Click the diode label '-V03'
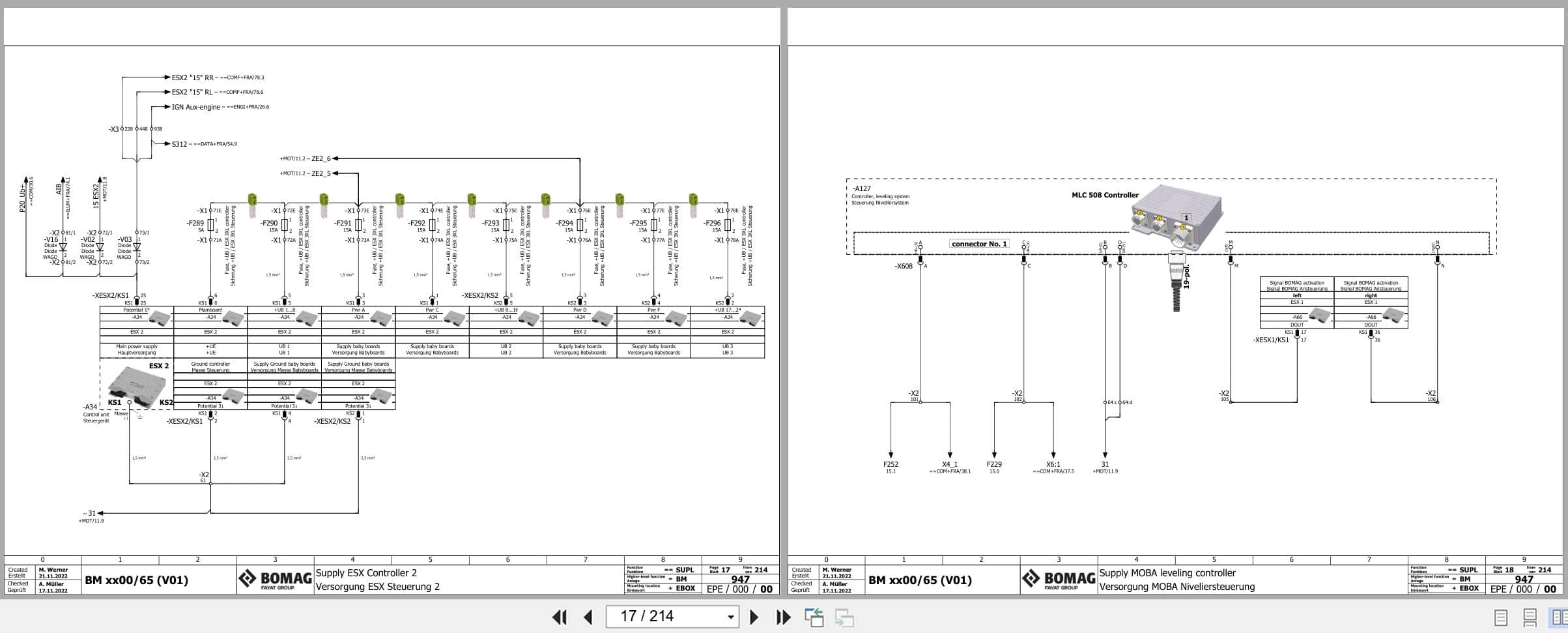This screenshot has width=1568, height=633. pyautogui.click(x=125, y=240)
